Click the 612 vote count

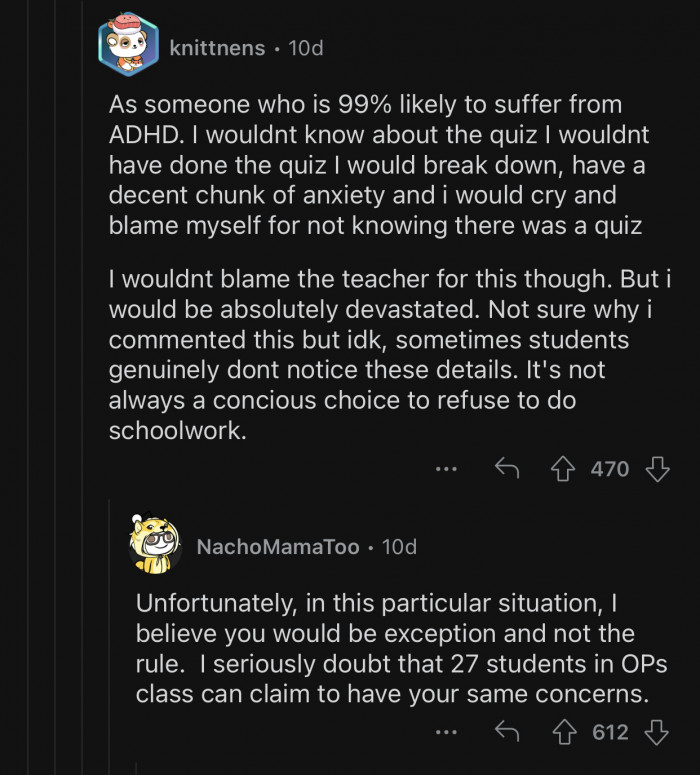610,733
